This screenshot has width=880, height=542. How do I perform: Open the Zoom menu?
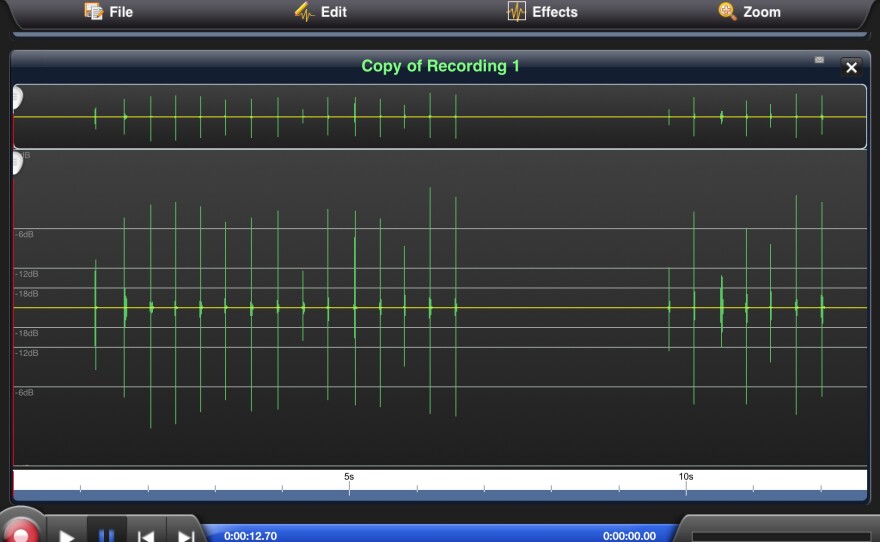(x=749, y=12)
